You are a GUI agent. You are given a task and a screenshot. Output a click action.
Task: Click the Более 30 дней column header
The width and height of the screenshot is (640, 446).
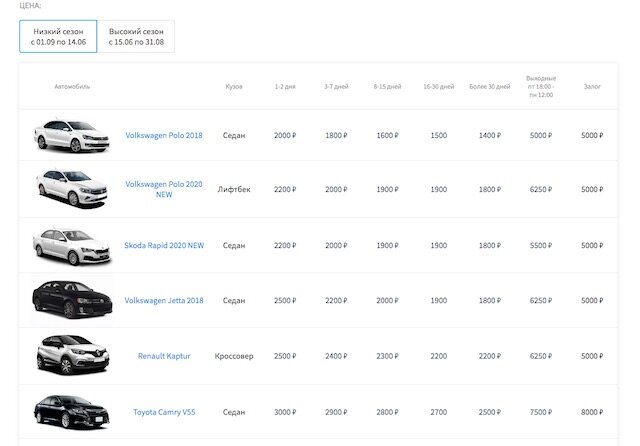pyautogui.click(x=489, y=87)
